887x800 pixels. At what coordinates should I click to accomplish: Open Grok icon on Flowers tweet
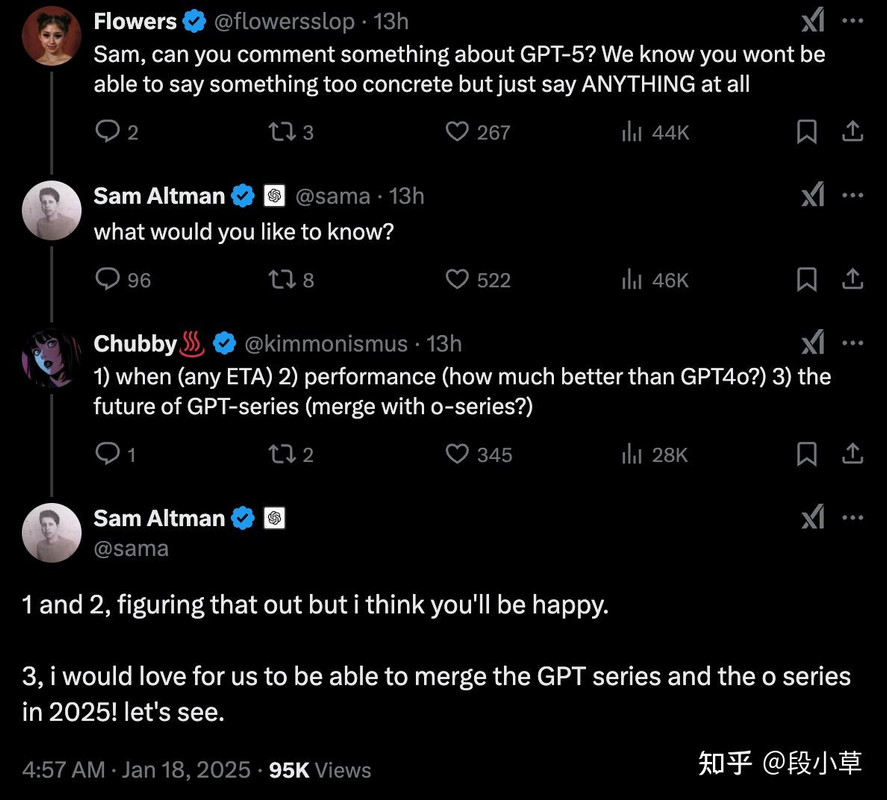813,21
